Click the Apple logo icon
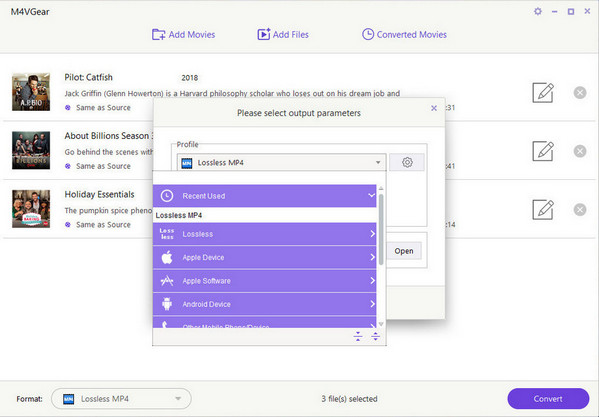Image resolution: width=599 pixels, height=417 pixels. tap(167, 257)
